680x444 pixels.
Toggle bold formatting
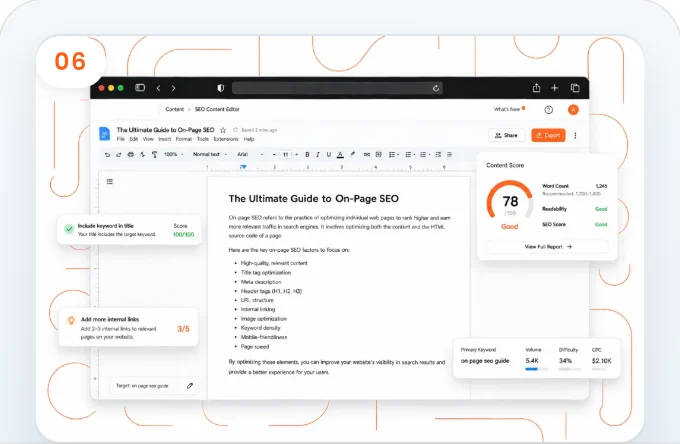pos(307,154)
